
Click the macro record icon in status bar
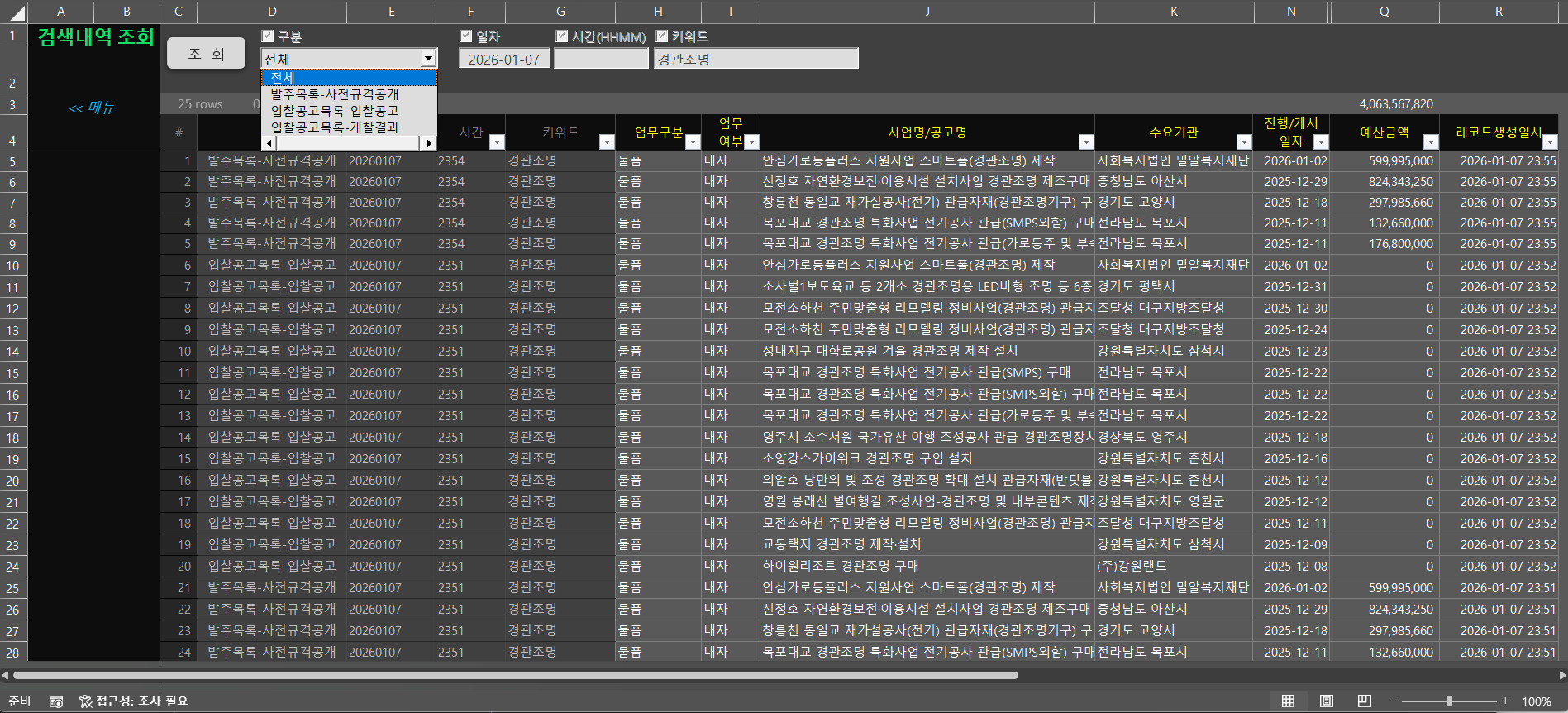tap(56, 701)
